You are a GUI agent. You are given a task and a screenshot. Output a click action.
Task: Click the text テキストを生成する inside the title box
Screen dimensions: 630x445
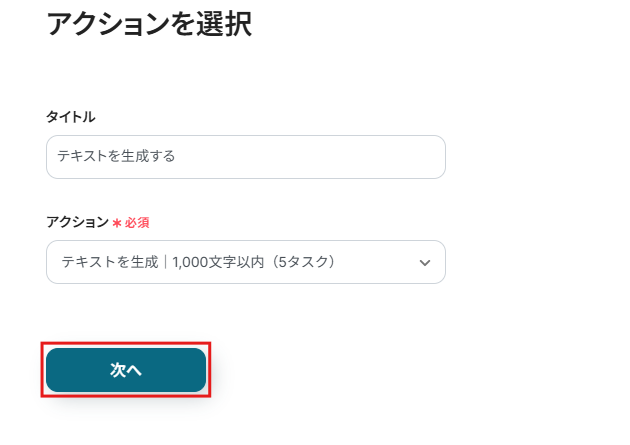[x=116, y=157]
